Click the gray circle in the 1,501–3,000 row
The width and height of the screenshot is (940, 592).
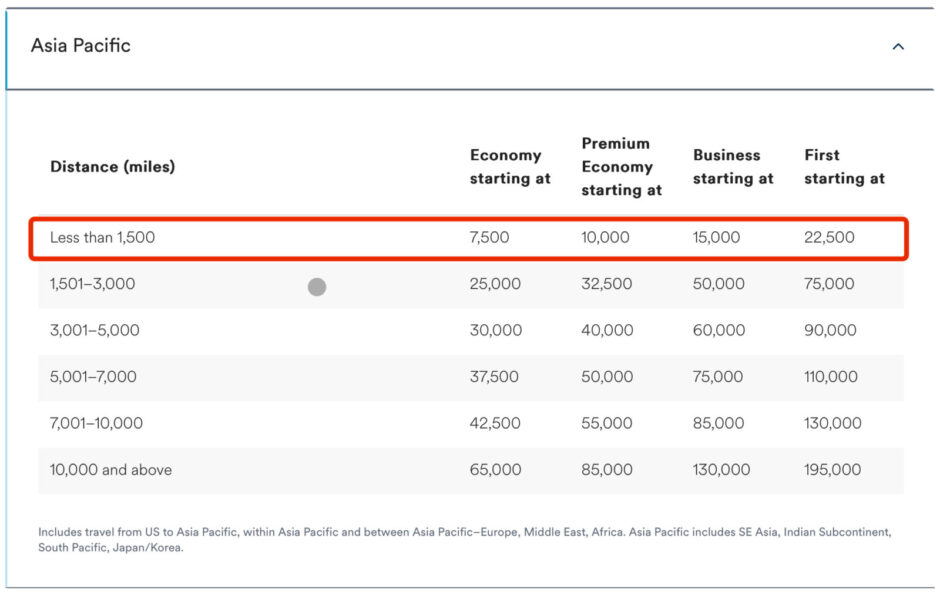317,287
